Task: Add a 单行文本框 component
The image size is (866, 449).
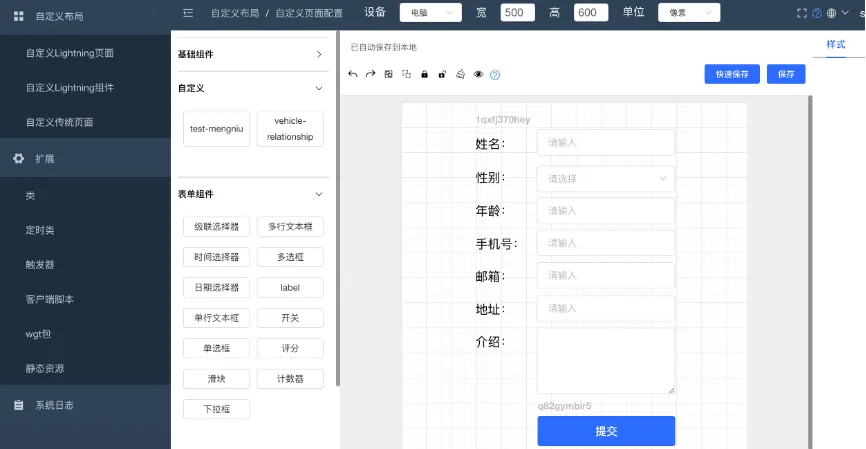Action: pos(216,318)
